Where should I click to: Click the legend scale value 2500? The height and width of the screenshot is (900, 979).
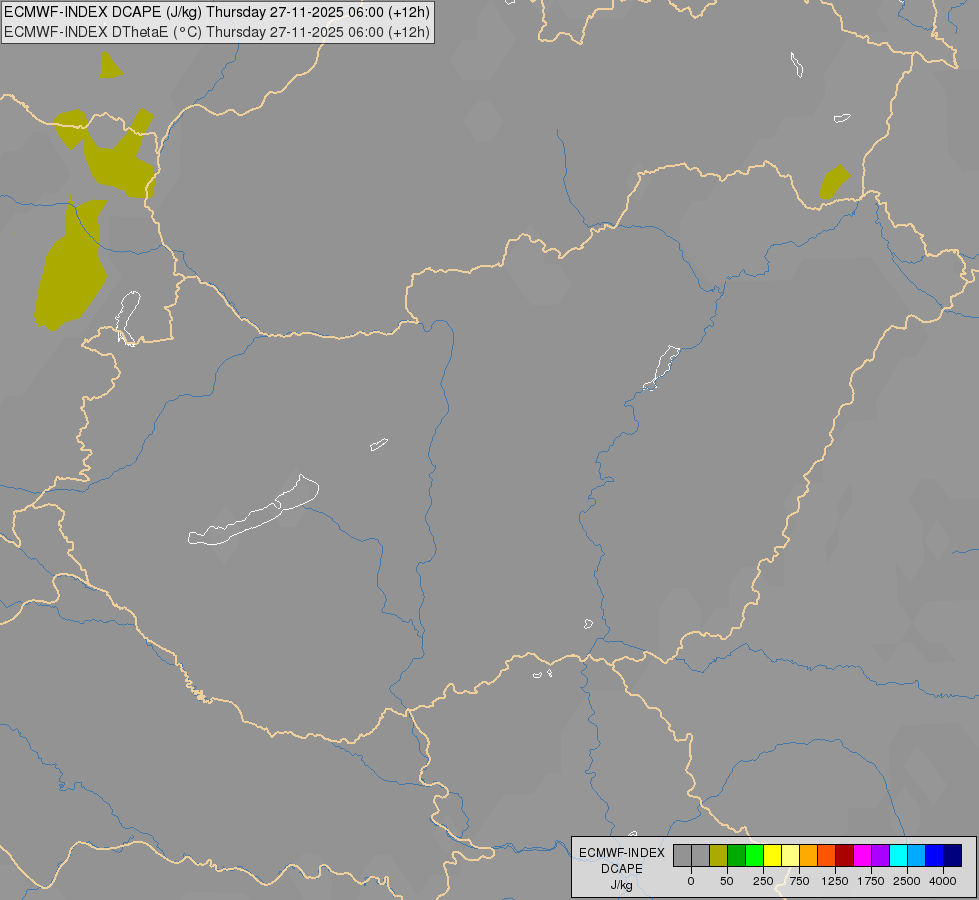tap(907, 881)
